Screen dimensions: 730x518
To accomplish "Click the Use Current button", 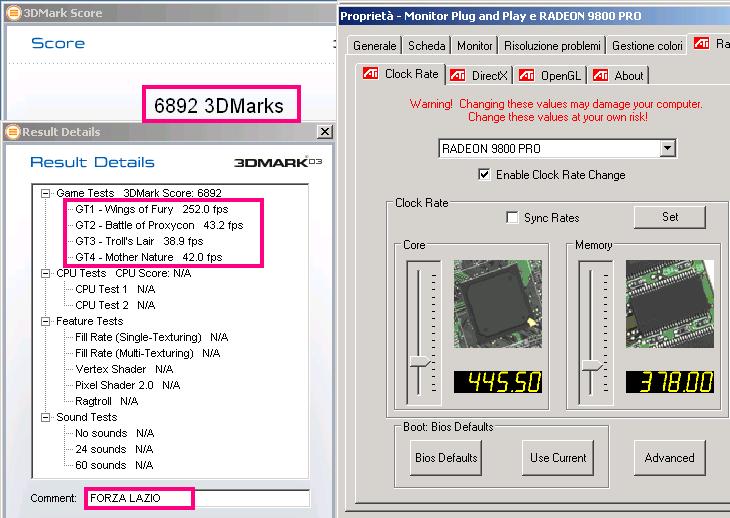I will point(558,457).
